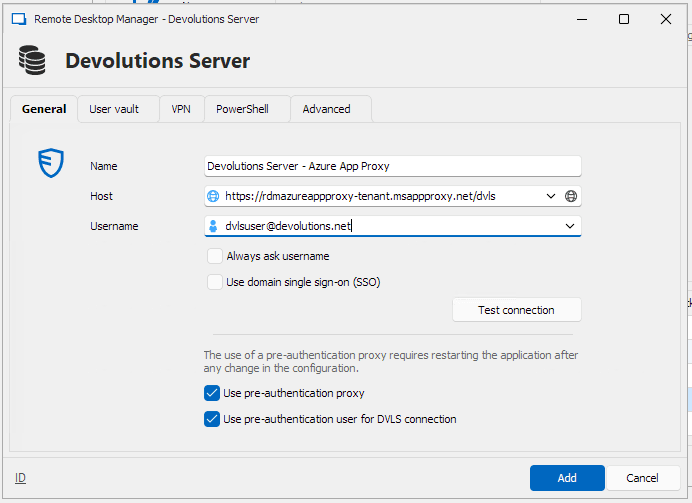This screenshot has width=692, height=503.
Task: Cancel the Devolutions Server dialog
Action: [643, 478]
